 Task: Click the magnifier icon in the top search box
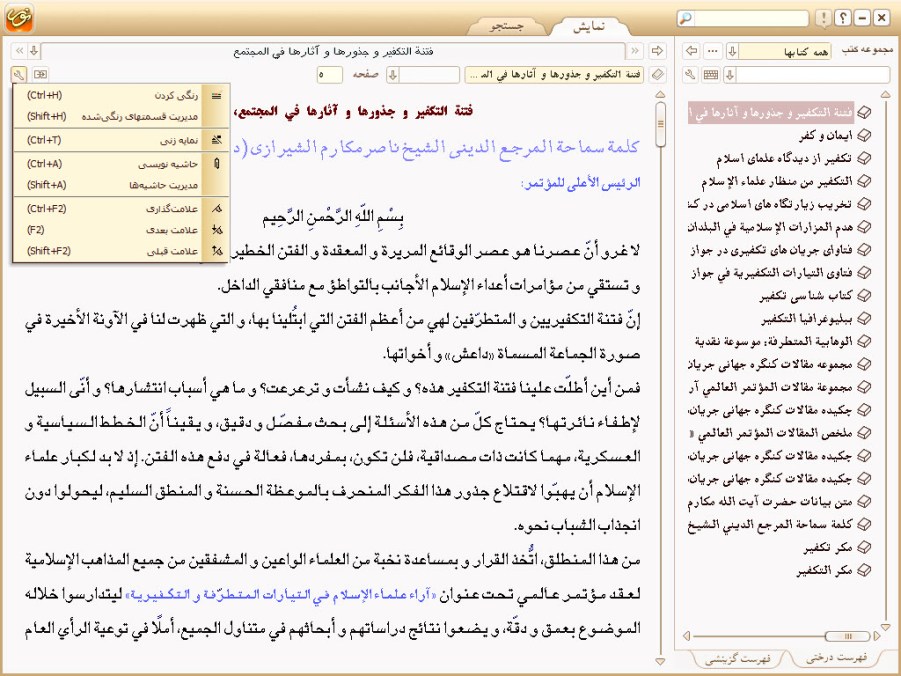click(x=685, y=18)
